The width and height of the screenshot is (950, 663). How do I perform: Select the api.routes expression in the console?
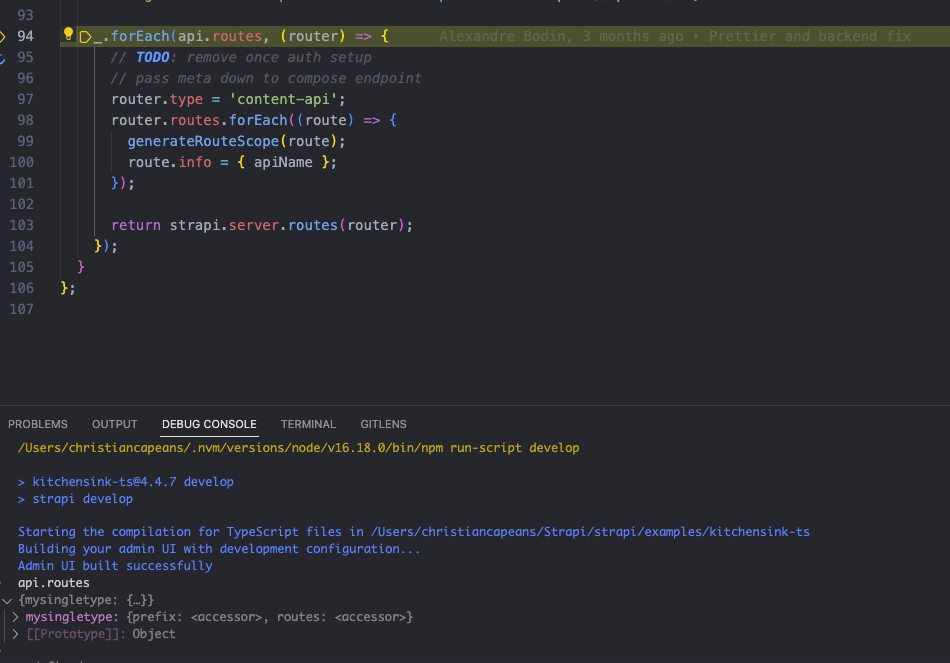click(x=53, y=582)
